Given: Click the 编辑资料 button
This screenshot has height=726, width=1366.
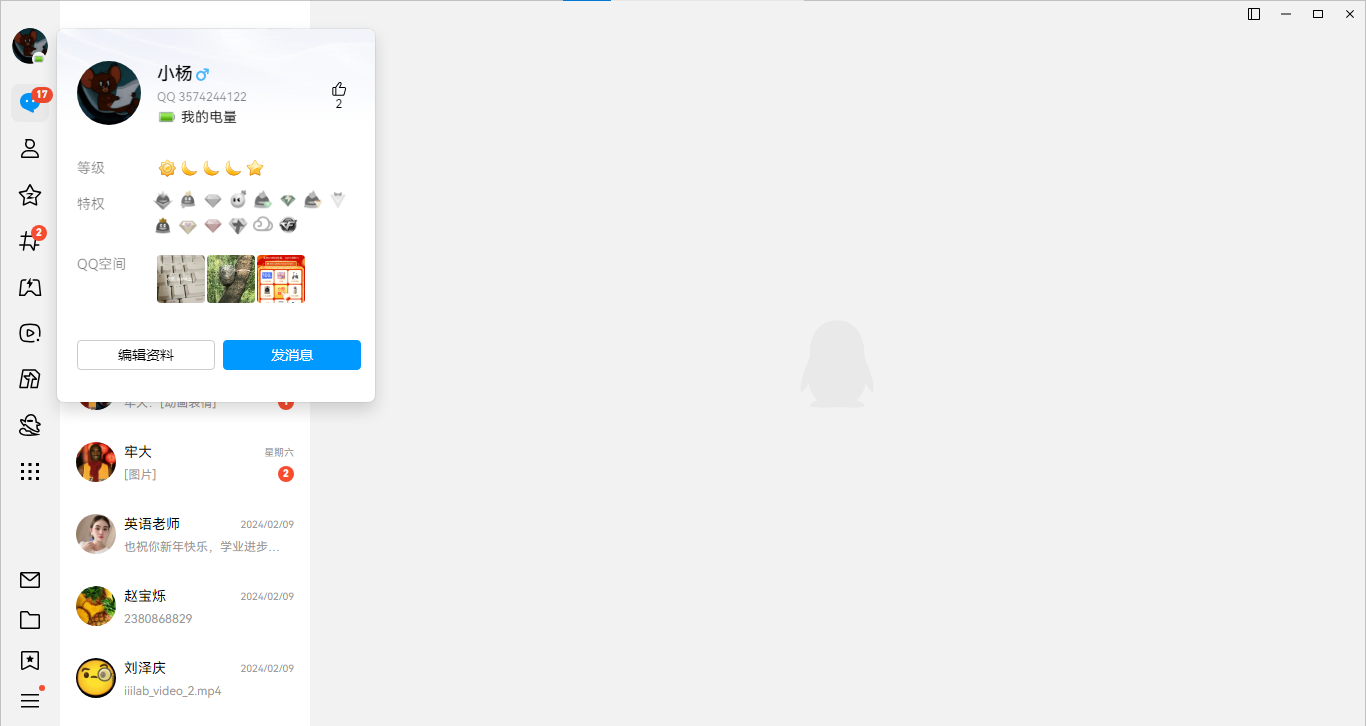Looking at the screenshot, I should [x=146, y=355].
